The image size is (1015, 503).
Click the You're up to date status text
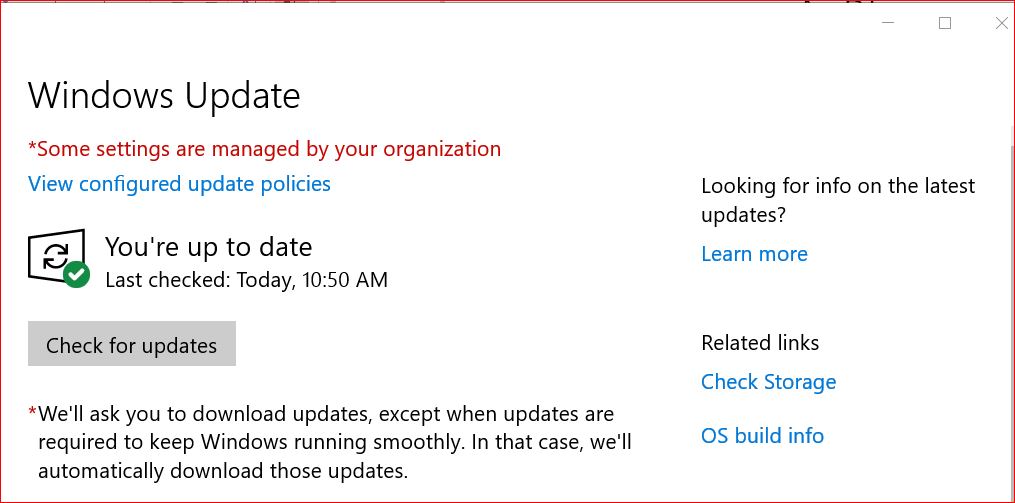pyautogui.click(x=208, y=247)
